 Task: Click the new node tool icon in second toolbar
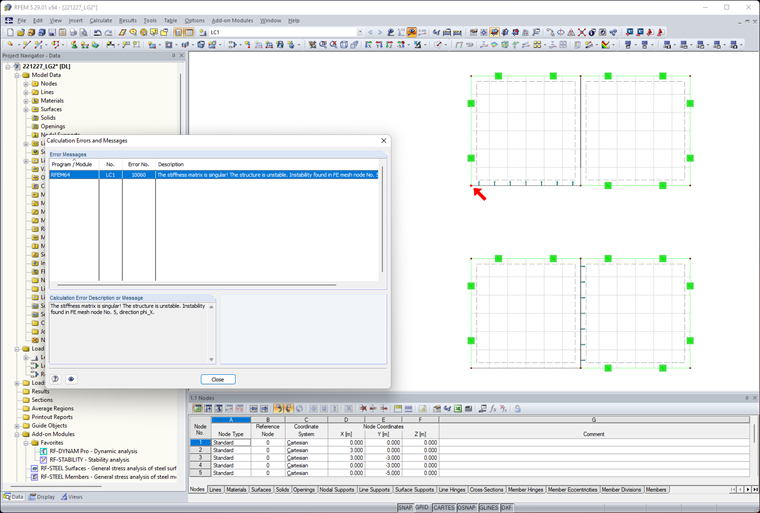(10, 45)
